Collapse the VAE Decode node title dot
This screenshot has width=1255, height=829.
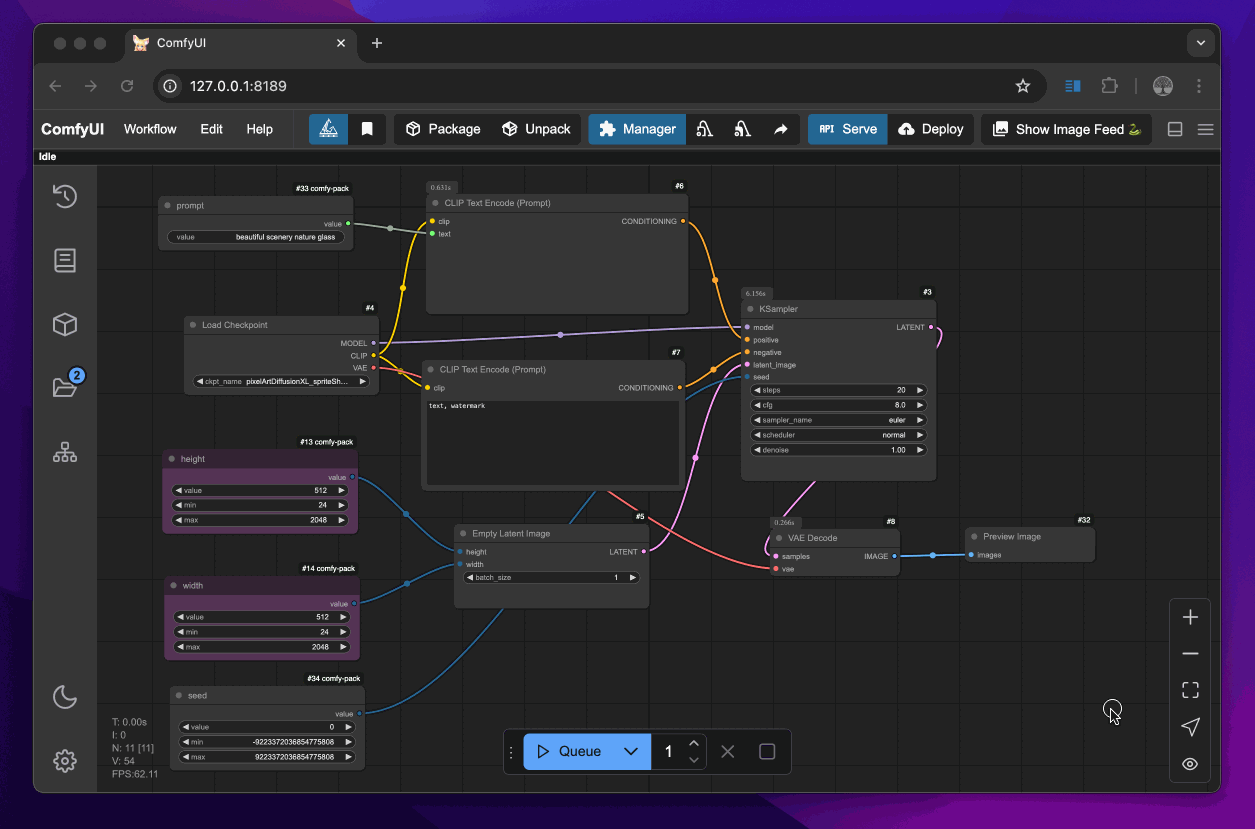pos(779,538)
